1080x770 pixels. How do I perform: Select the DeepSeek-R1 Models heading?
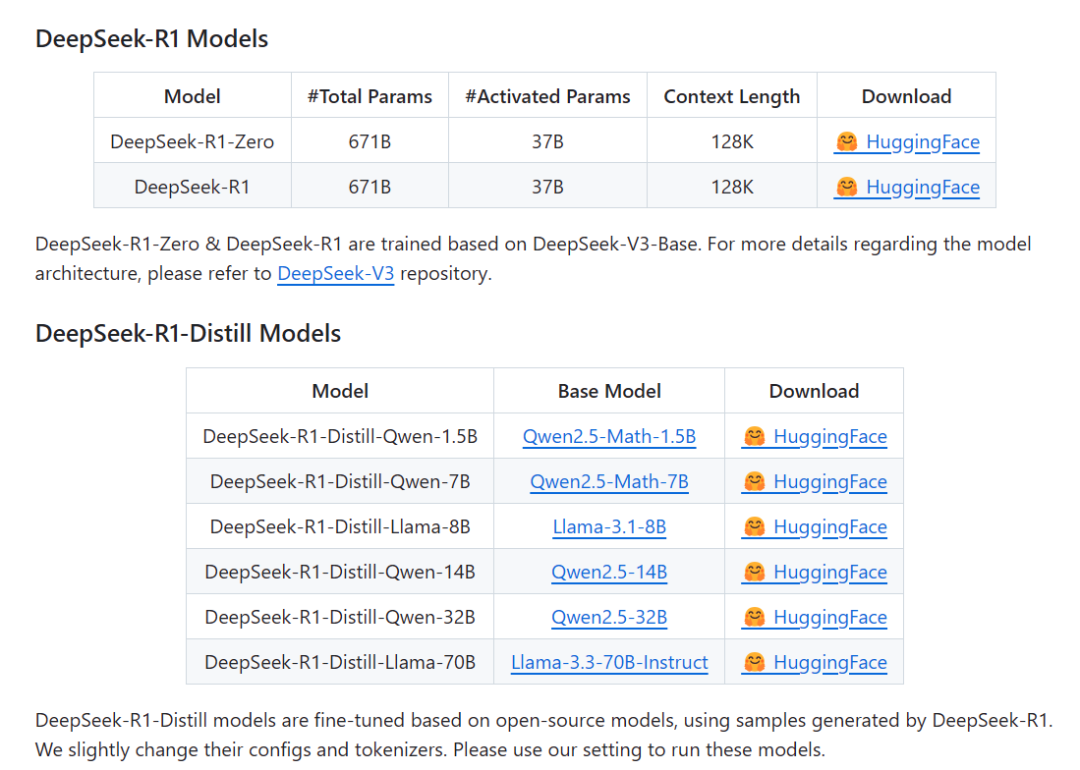(152, 39)
